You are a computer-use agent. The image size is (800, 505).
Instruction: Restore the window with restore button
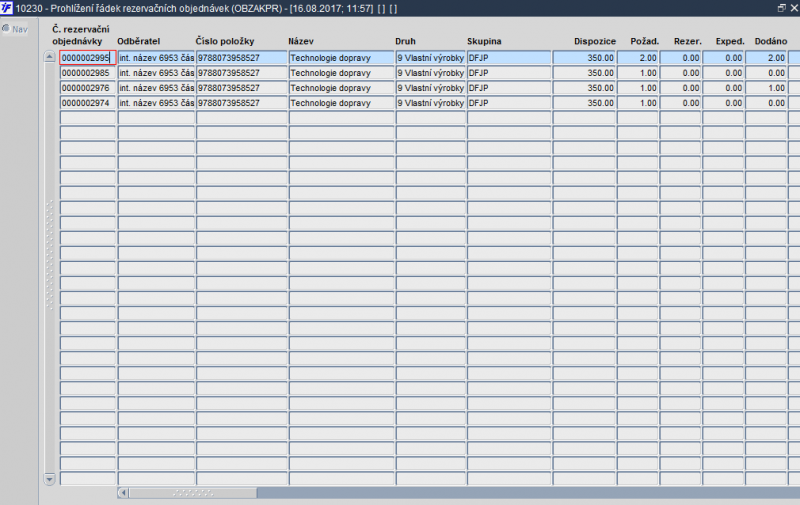tap(781, 8)
